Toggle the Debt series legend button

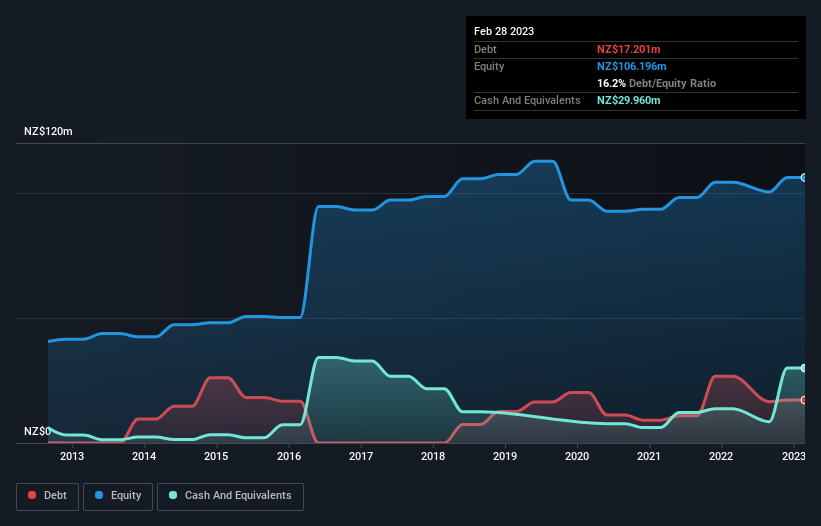point(48,496)
